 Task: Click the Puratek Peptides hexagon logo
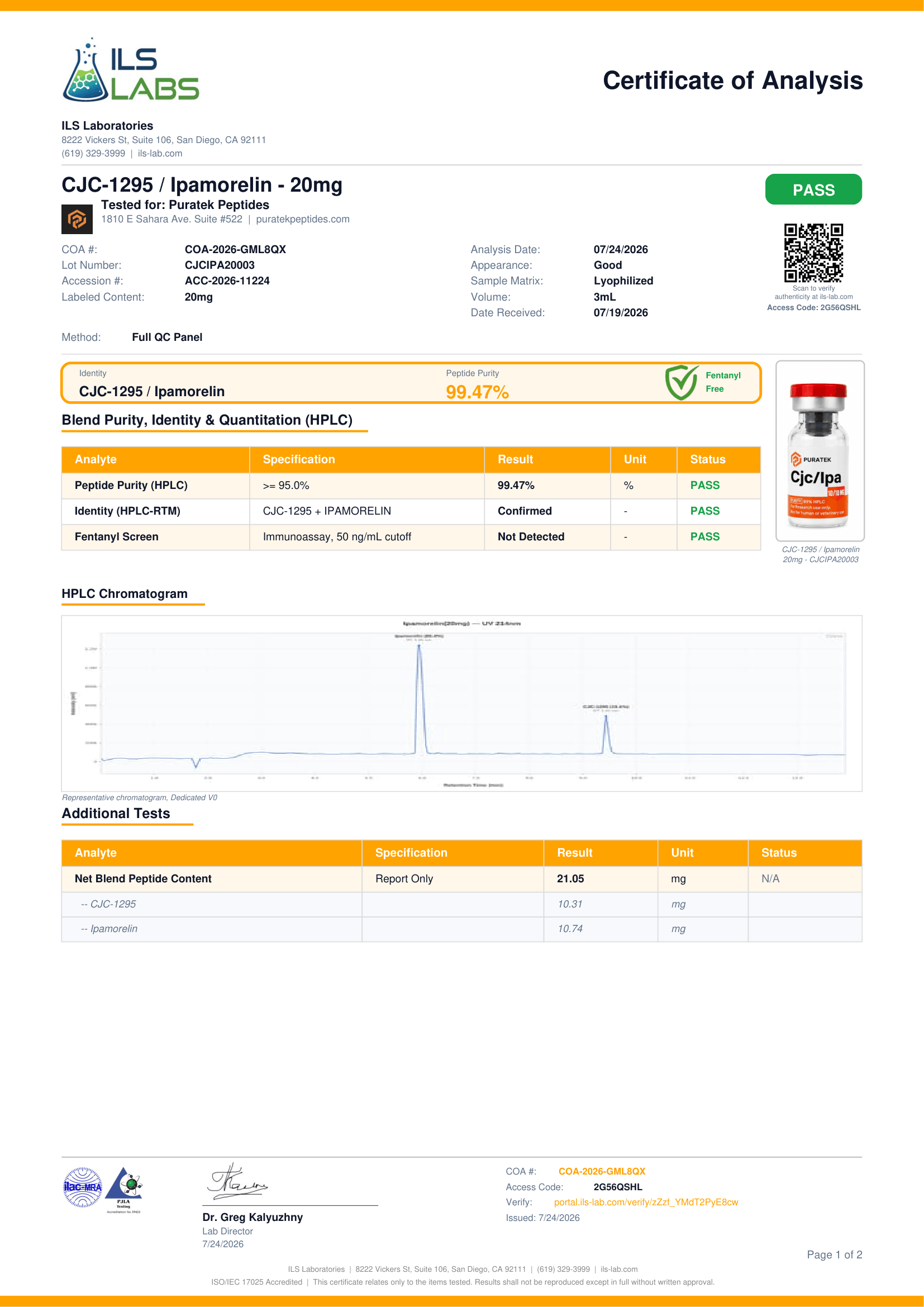77,219
